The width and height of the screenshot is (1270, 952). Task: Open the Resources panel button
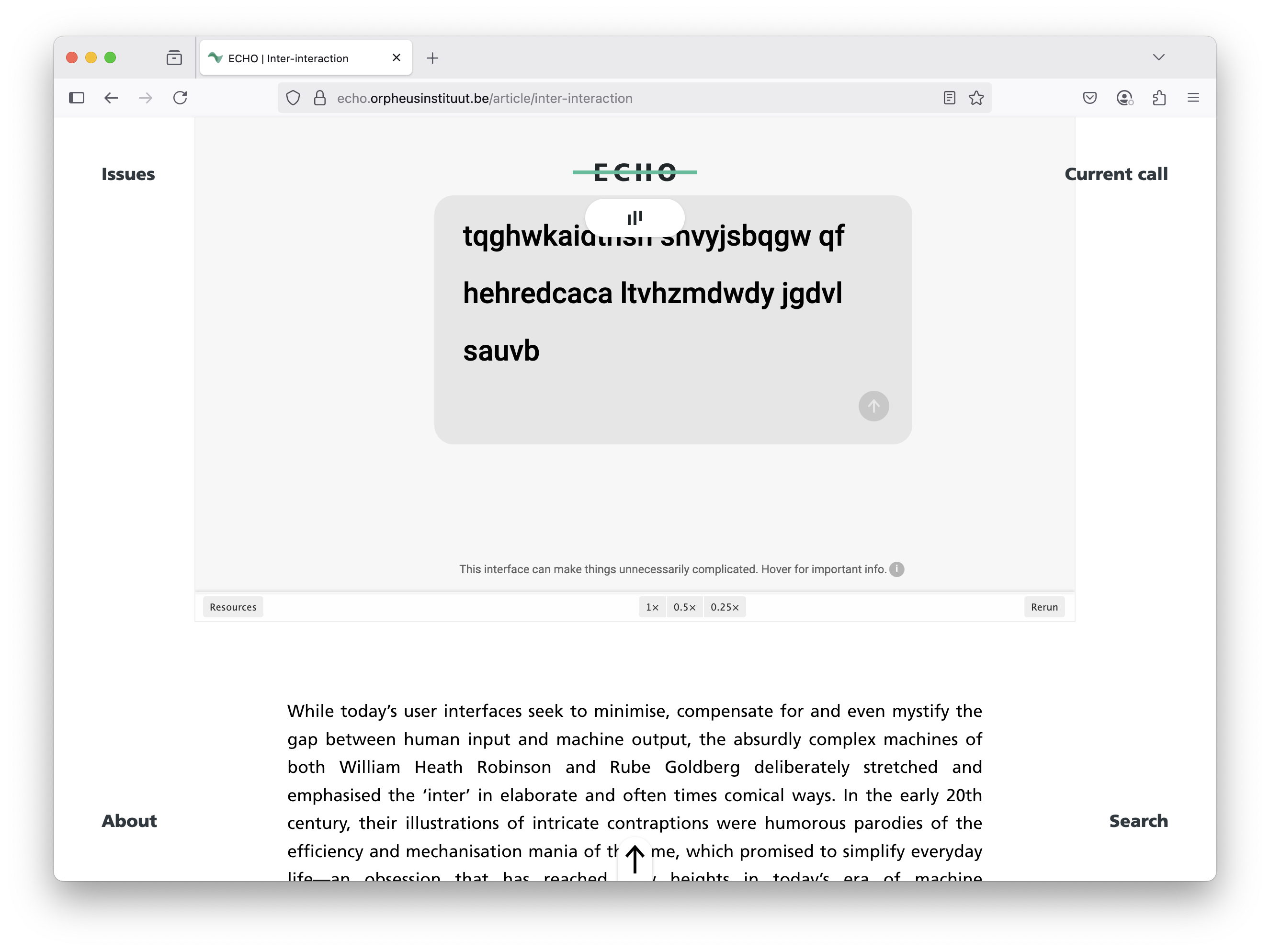(x=233, y=607)
